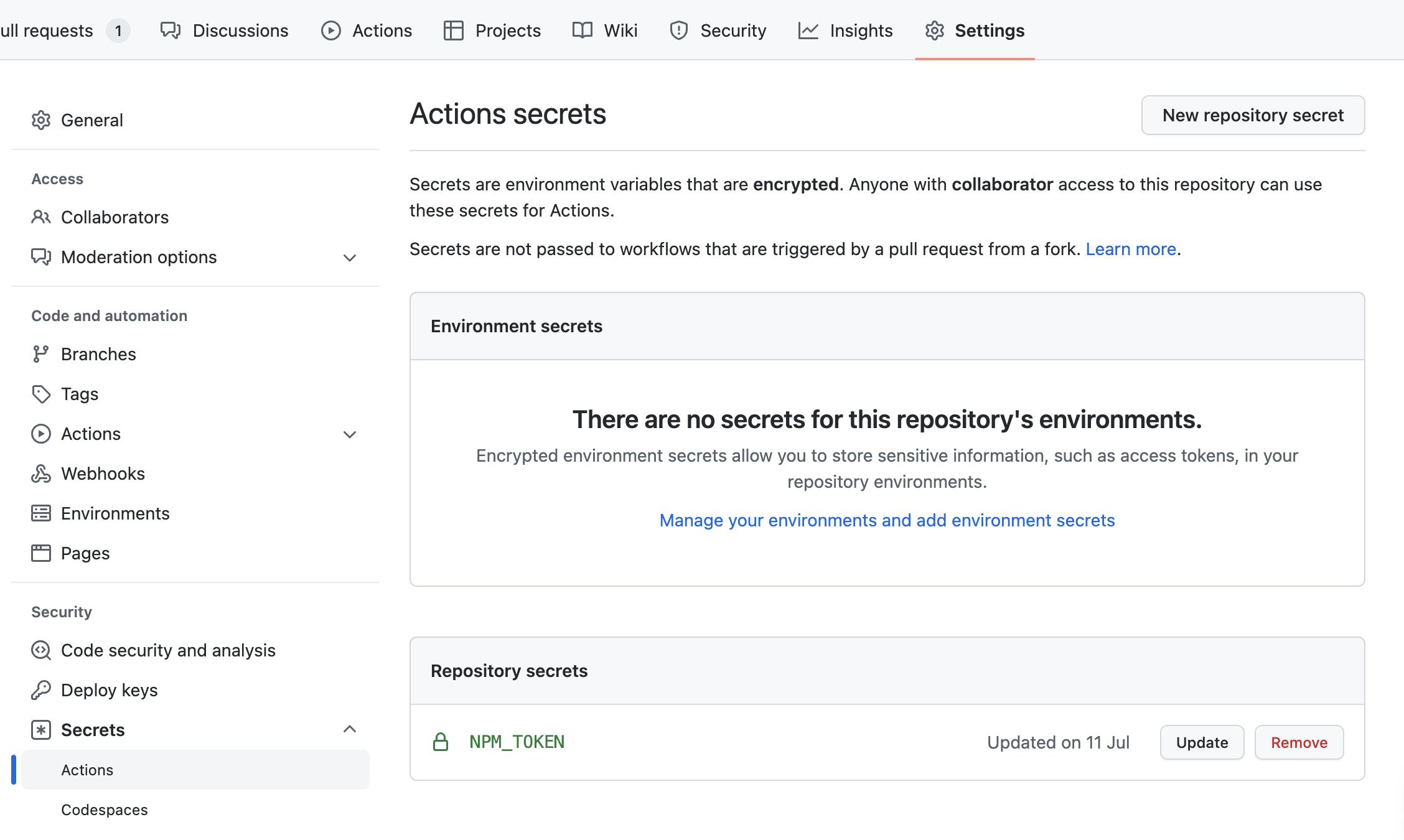Collapse the Secrets section chevron

coord(350,729)
